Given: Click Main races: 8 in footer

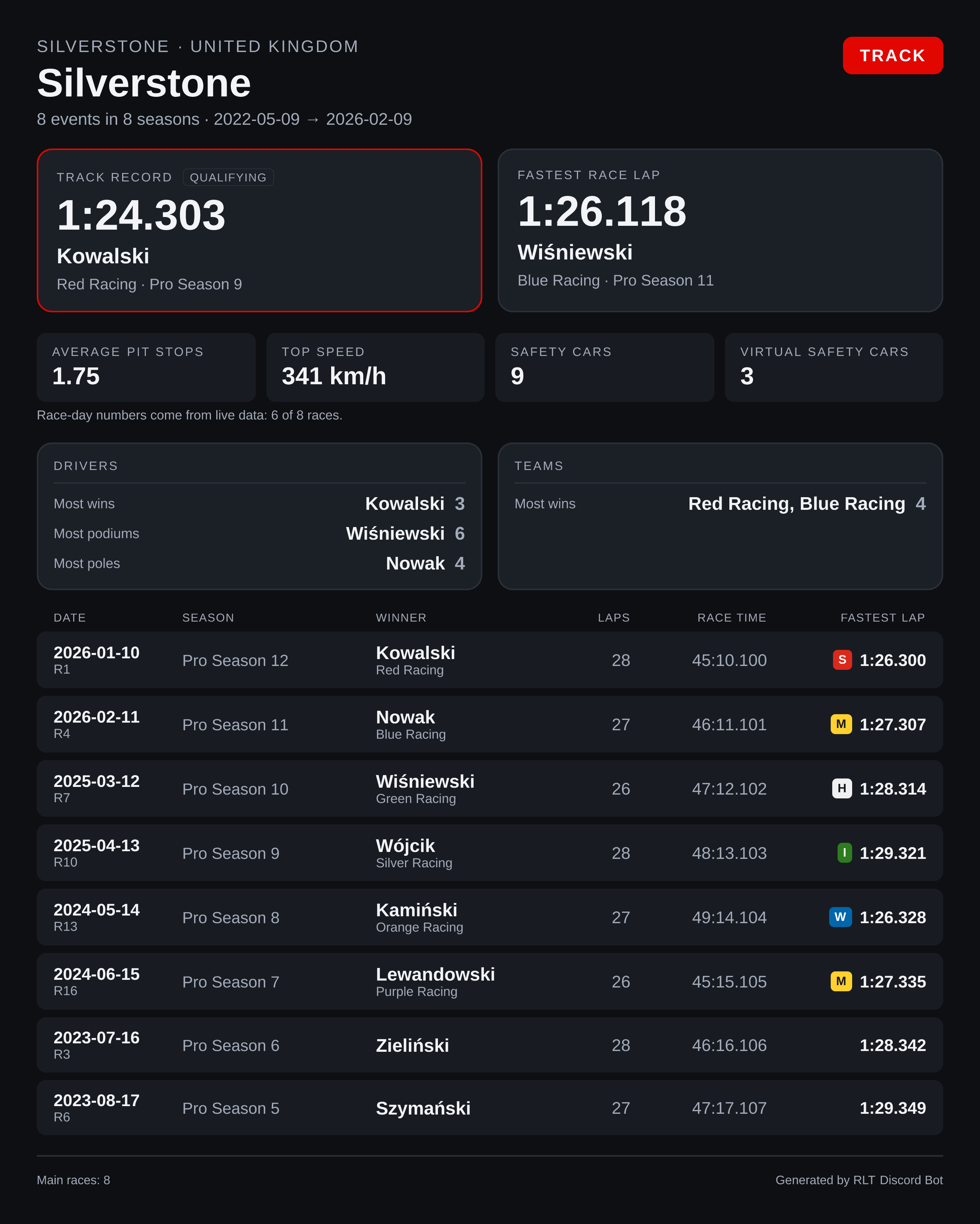Looking at the screenshot, I should [73, 1180].
